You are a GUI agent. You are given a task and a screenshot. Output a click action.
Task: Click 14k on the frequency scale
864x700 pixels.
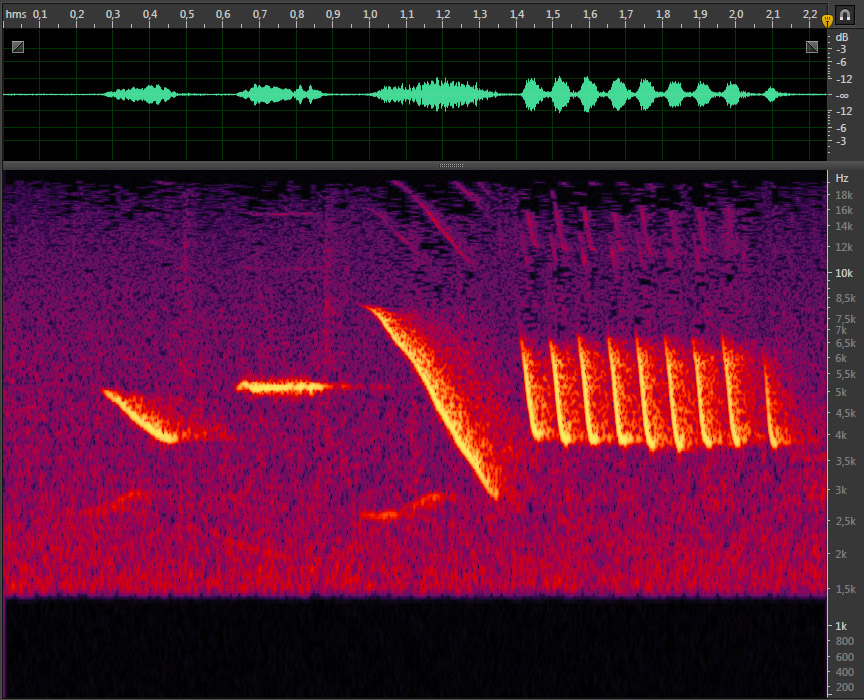[x=844, y=226]
